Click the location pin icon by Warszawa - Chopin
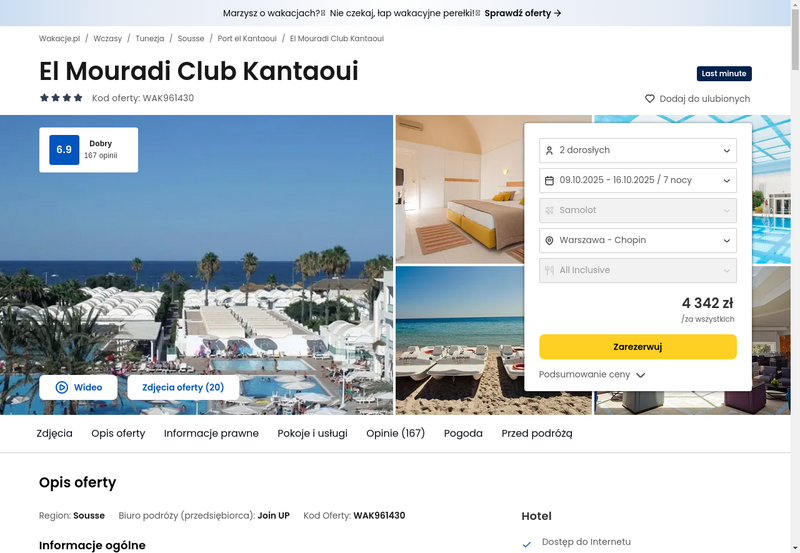800x553 pixels. (549, 240)
